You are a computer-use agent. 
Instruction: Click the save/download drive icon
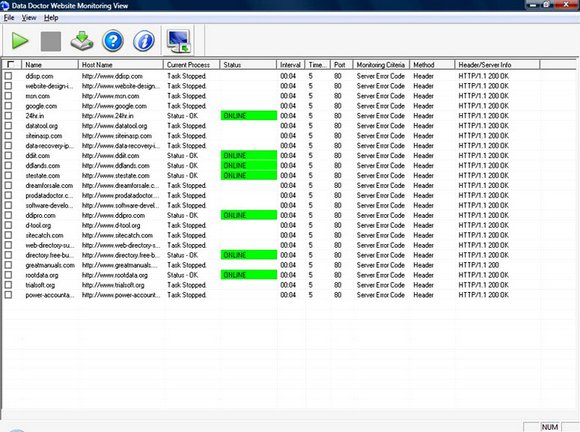(x=82, y=41)
